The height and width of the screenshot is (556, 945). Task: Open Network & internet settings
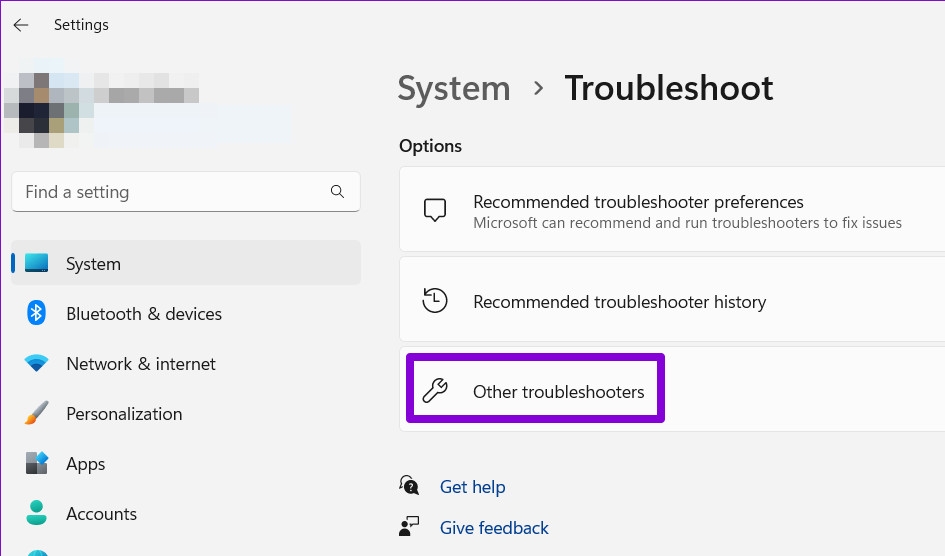click(x=186, y=363)
